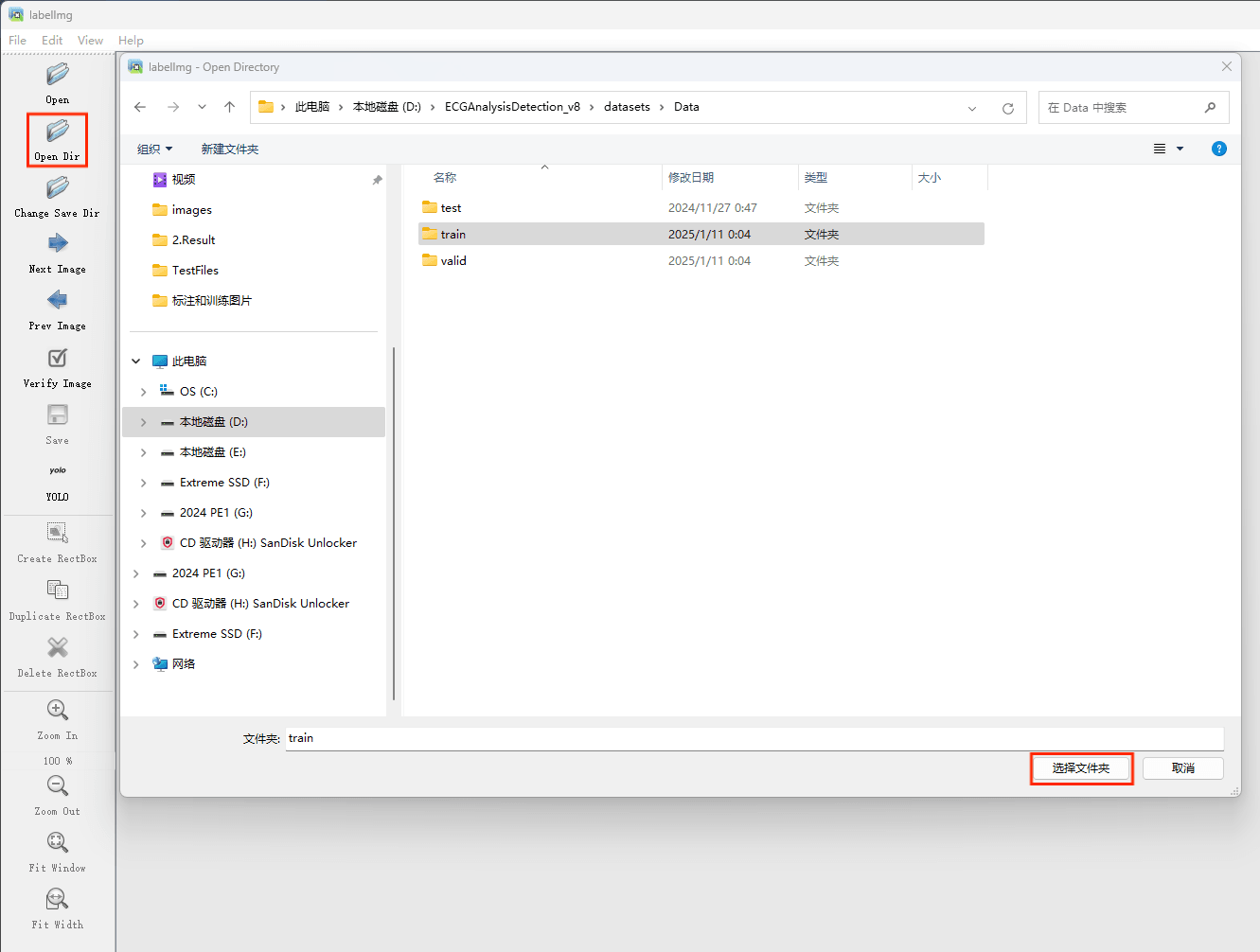Screen dimensions: 1260x952
Task: Click the Zoom In magnifier icon
Action: click(58, 711)
